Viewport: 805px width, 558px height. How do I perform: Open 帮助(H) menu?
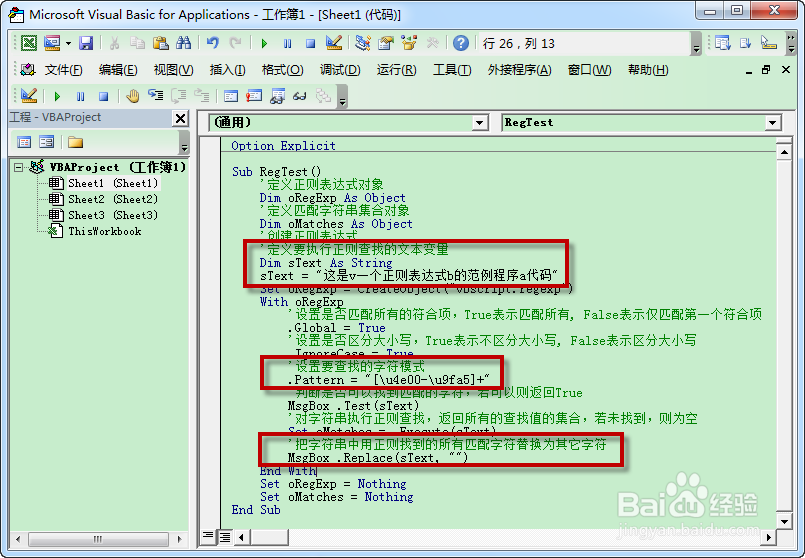pyautogui.click(x=648, y=70)
